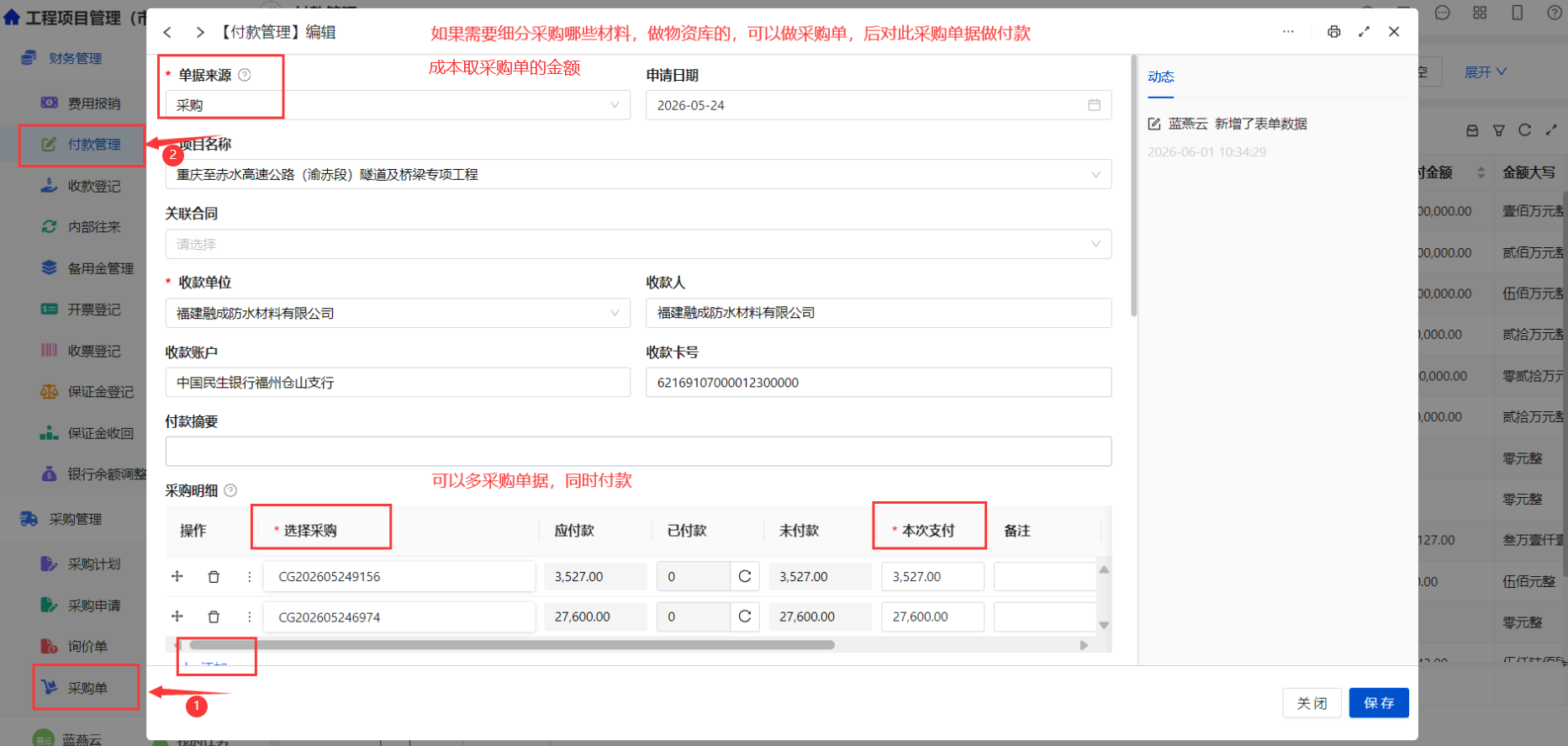Open 采购单 in sidebar menu
Viewport: 1568px width, 746px height.
point(87,688)
